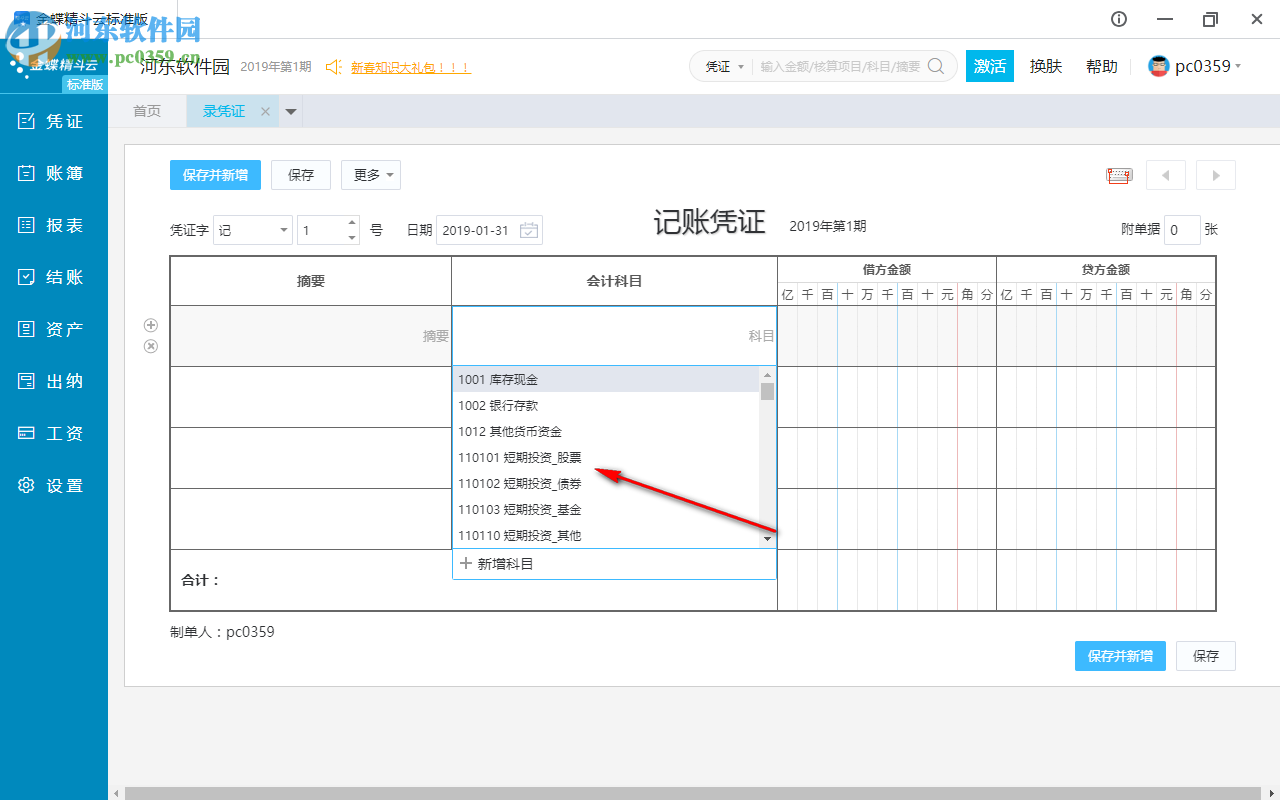Add a new voucher row with the plus icon

pyautogui.click(x=151, y=324)
